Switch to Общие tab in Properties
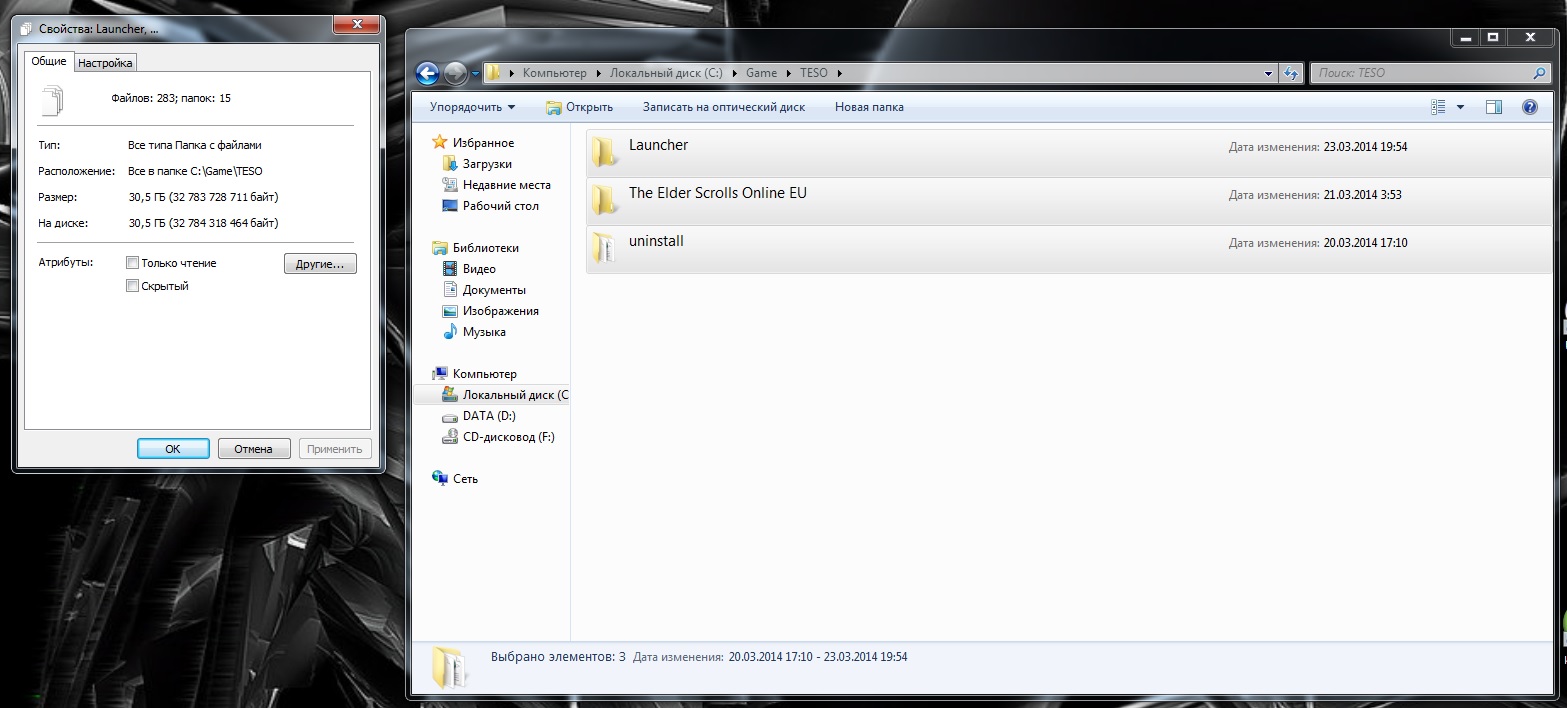1567x708 pixels. (49, 61)
